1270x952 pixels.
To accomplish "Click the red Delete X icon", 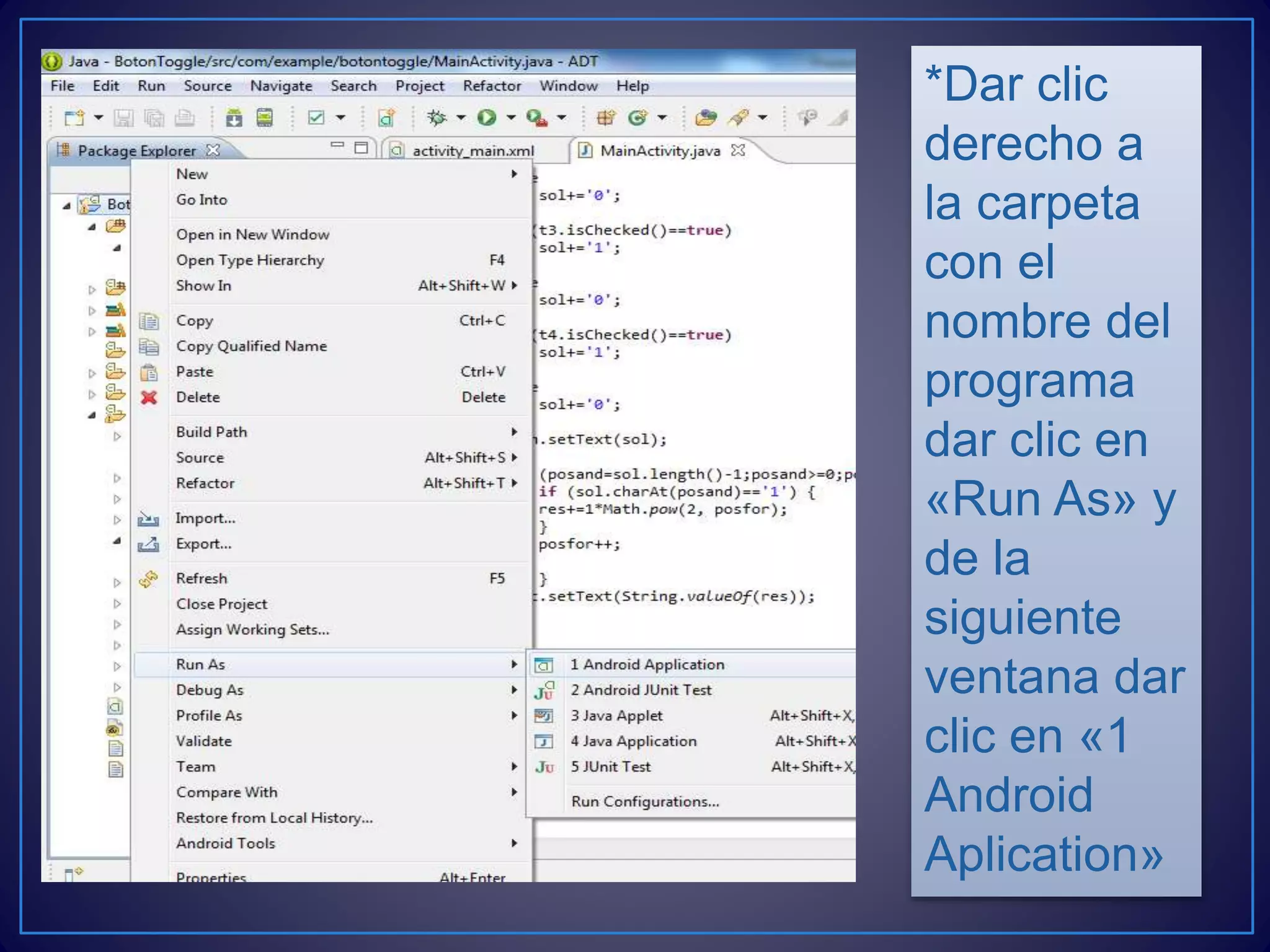I will coord(149,397).
